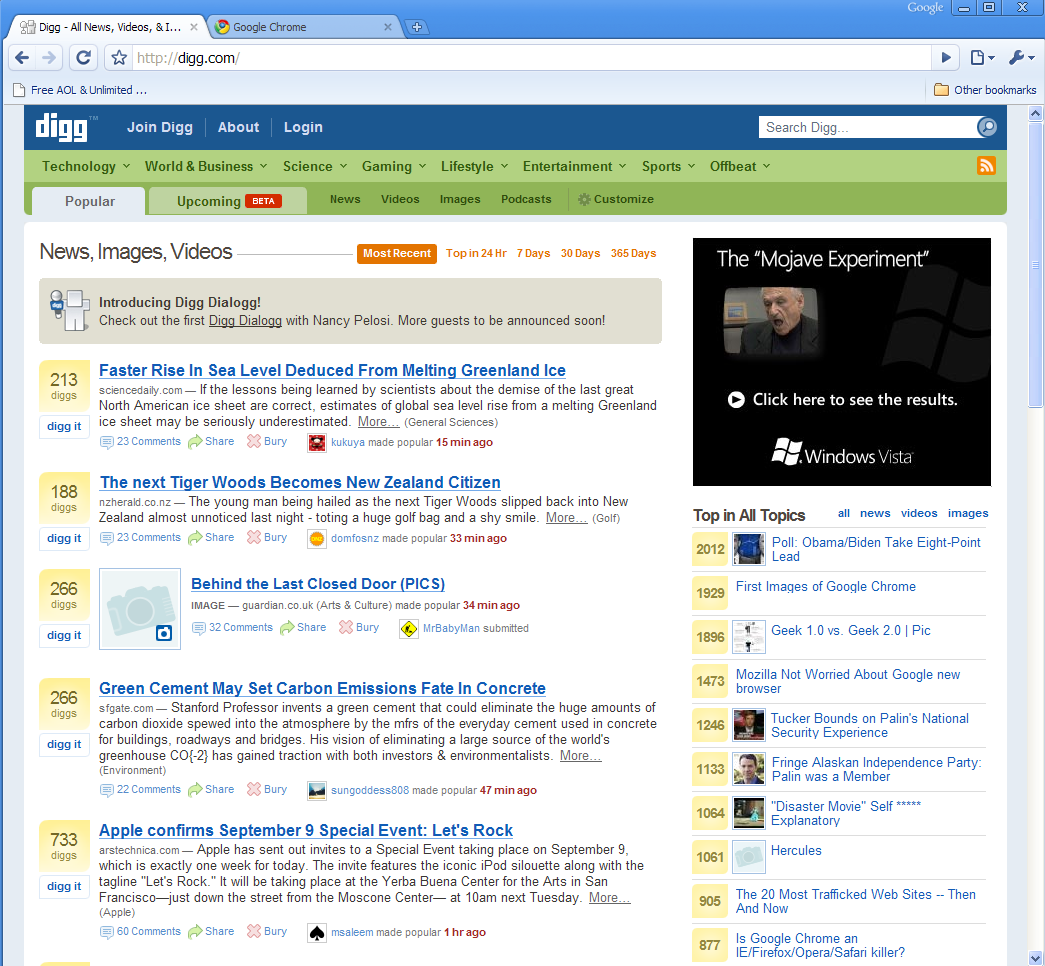Open sungoddess808's user avatar
Image resolution: width=1045 pixels, height=966 pixels.
pos(317,791)
